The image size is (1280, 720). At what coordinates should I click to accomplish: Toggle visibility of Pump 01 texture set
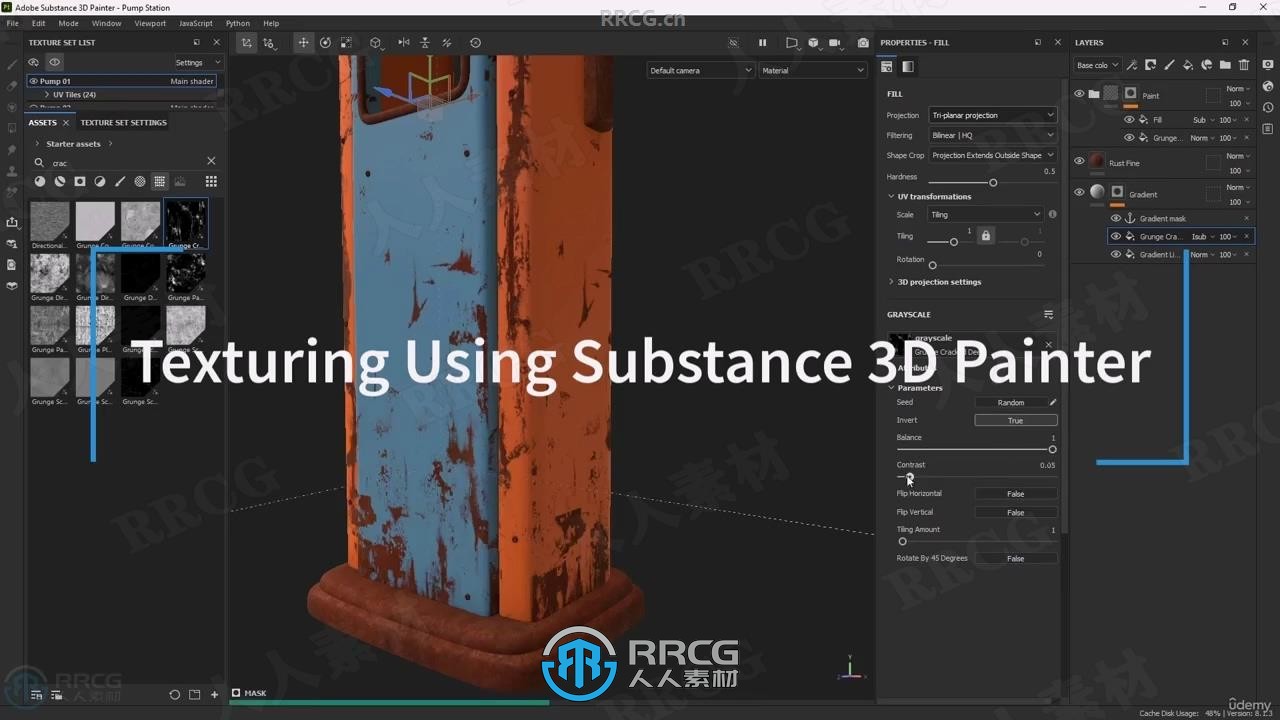[33, 81]
